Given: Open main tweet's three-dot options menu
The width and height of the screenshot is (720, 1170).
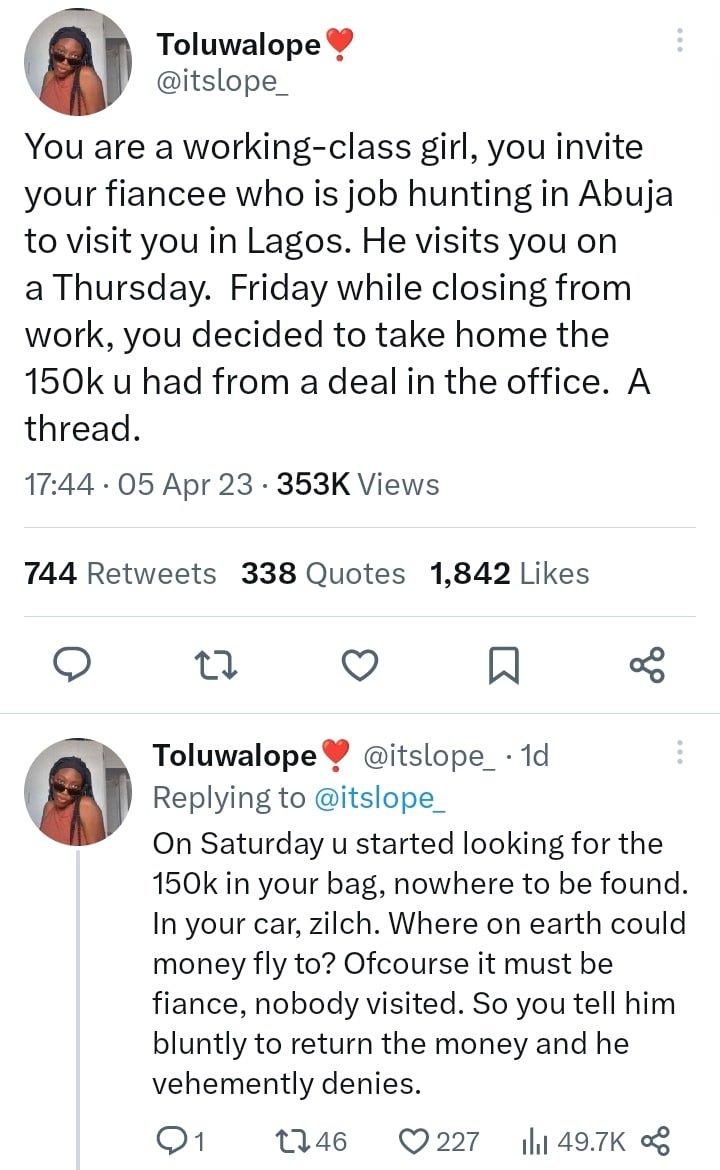Looking at the screenshot, I should click(x=680, y=41).
